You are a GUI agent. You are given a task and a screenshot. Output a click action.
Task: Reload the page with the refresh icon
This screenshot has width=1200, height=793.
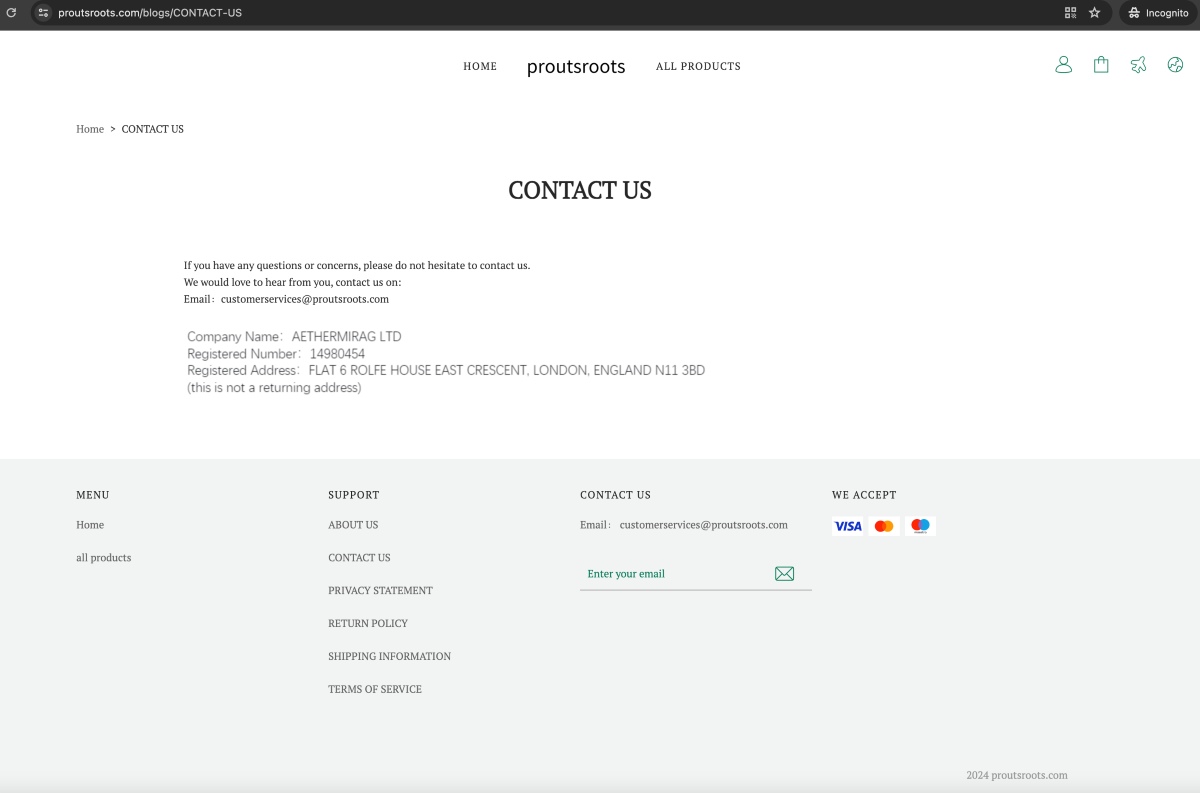tap(11, 13)
